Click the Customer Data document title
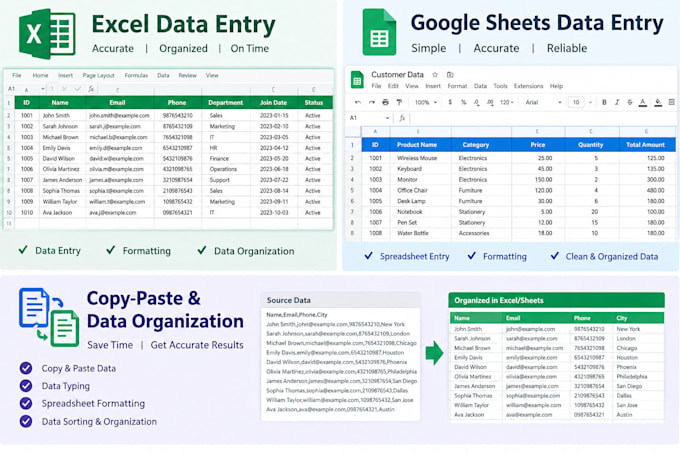 tap(397, 75)
